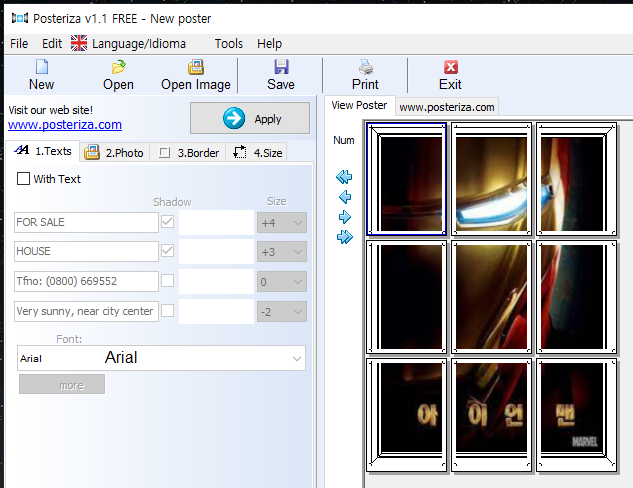Switch to the 1.Texts tab
Screen dimensions: 633x488
tap(43, 151)
